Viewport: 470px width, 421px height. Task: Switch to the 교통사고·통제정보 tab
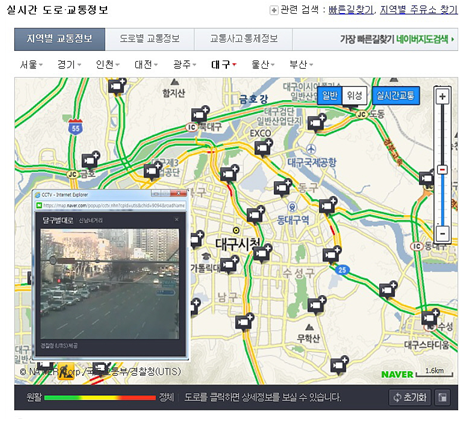pyautogui.click(x=244, y=39)
